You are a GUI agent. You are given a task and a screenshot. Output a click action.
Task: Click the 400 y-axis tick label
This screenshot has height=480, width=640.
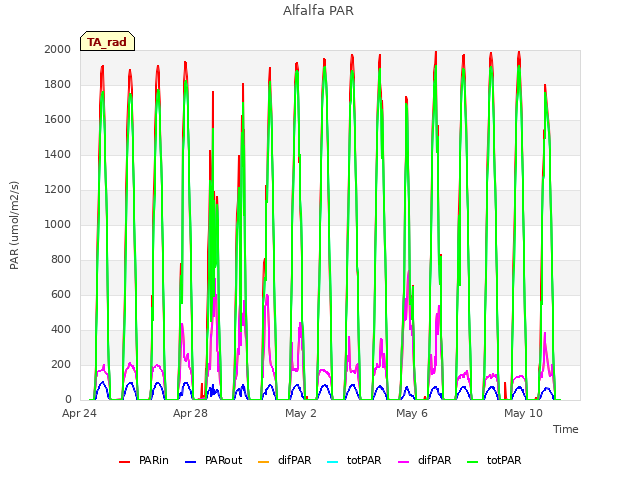click(61, 329)
